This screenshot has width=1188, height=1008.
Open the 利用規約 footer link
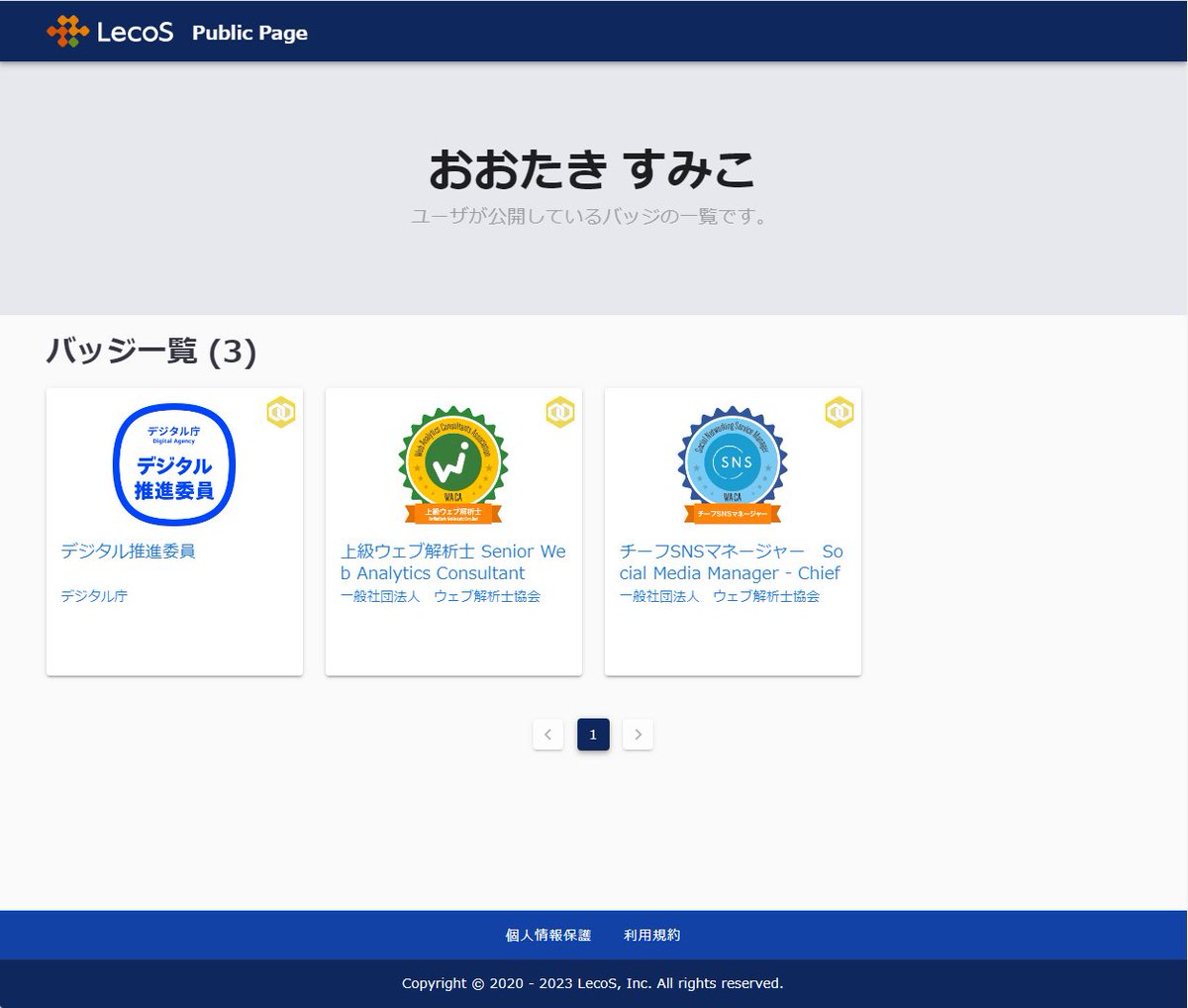[x=652, y=935]
